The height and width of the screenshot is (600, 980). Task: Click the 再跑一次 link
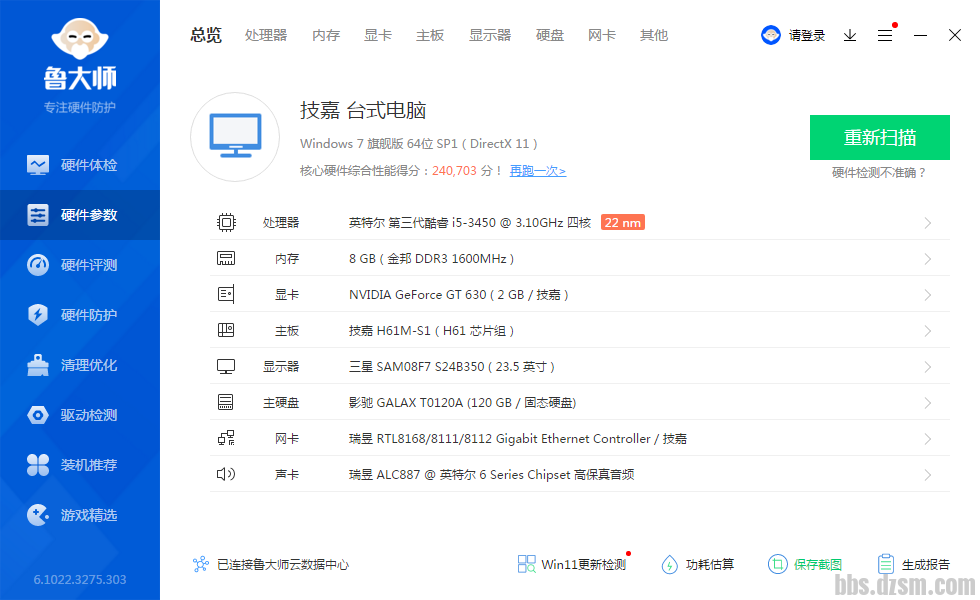coord(537,171)
